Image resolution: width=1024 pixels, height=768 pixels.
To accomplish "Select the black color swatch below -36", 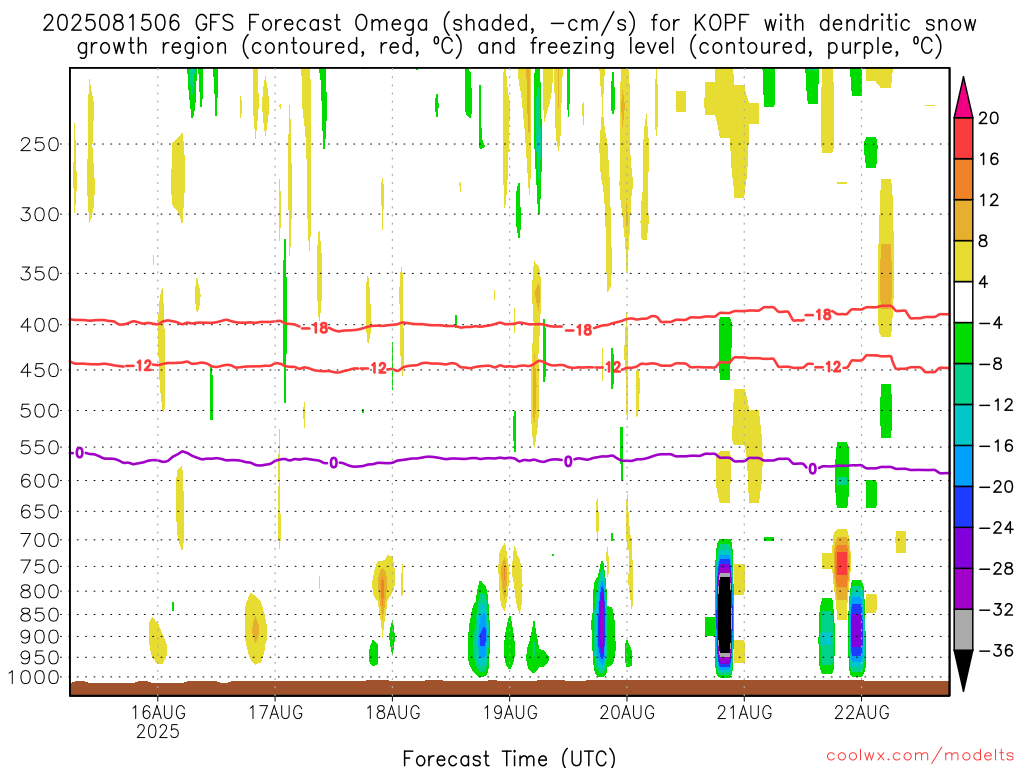I will pyautogui.click(x=963, y=670).
